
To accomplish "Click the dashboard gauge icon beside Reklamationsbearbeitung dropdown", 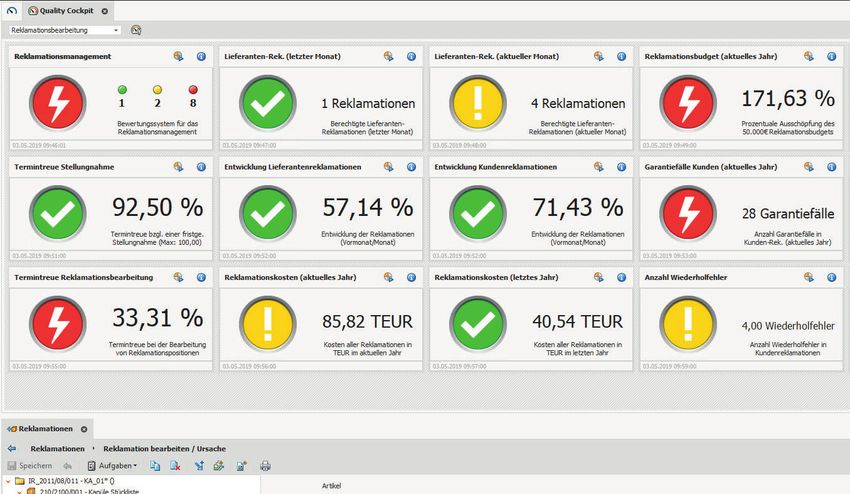I will point(136,30).
